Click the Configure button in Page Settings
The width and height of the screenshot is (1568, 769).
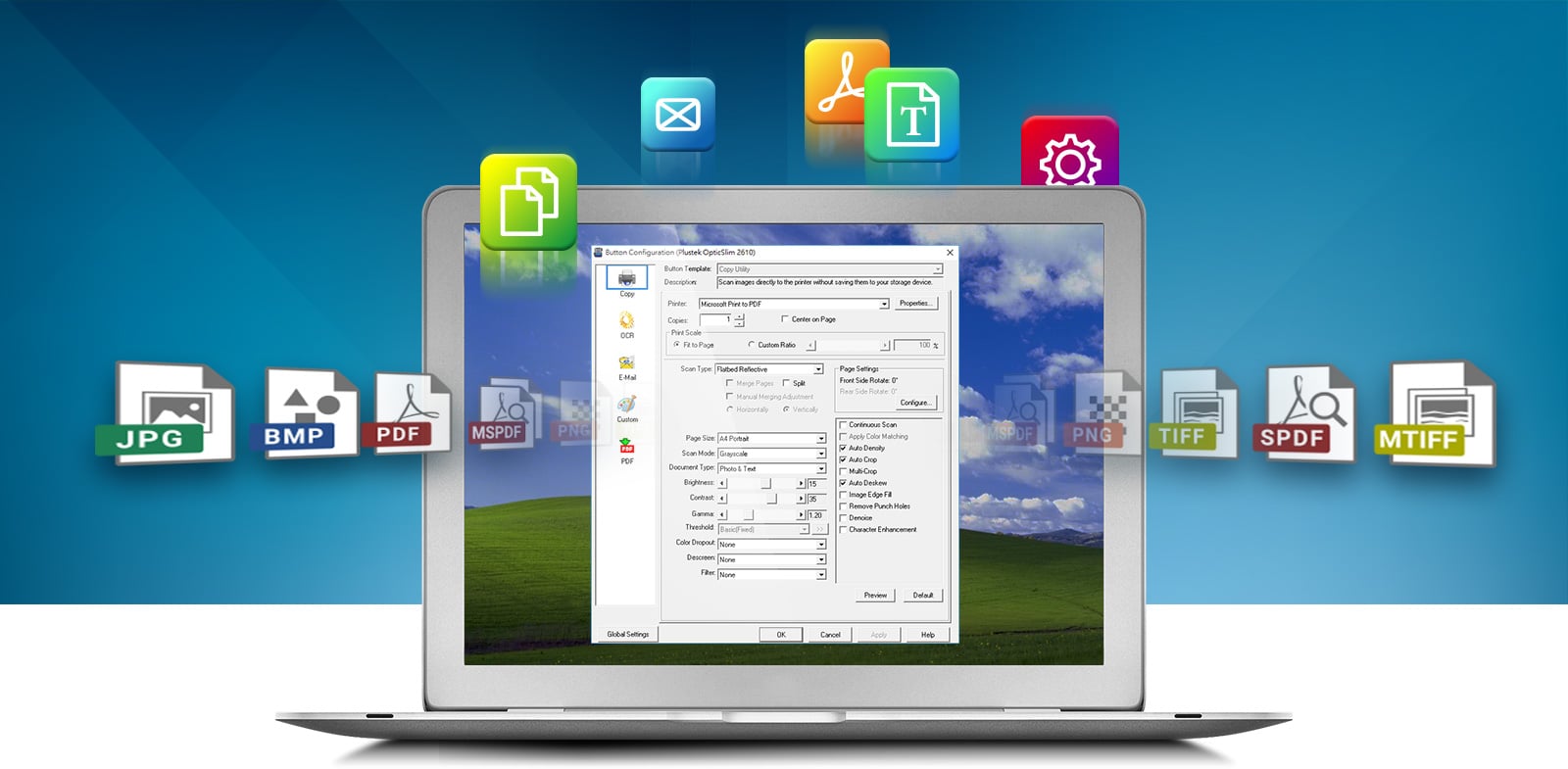coord(915,403)
